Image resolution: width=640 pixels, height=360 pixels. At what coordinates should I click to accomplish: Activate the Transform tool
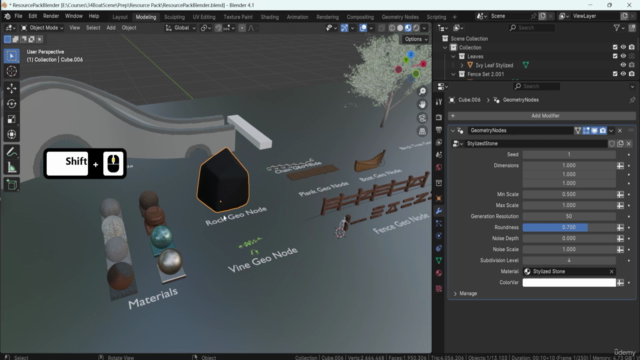pos(11,134)
